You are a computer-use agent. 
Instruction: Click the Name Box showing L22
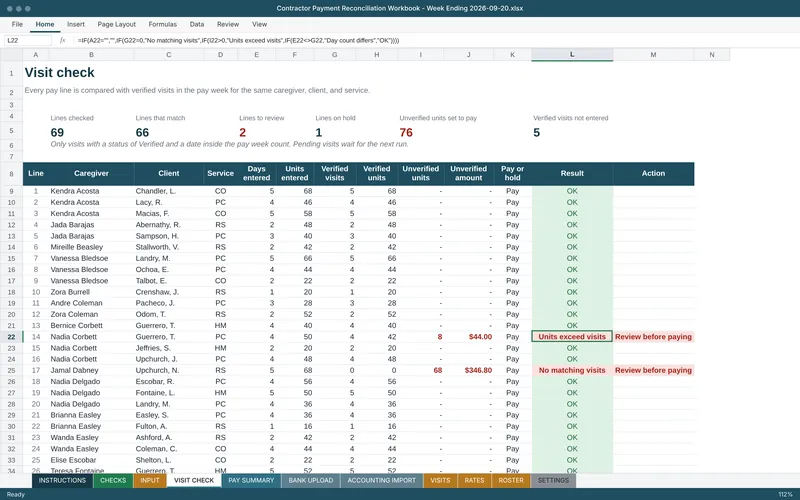click(28, 40)
